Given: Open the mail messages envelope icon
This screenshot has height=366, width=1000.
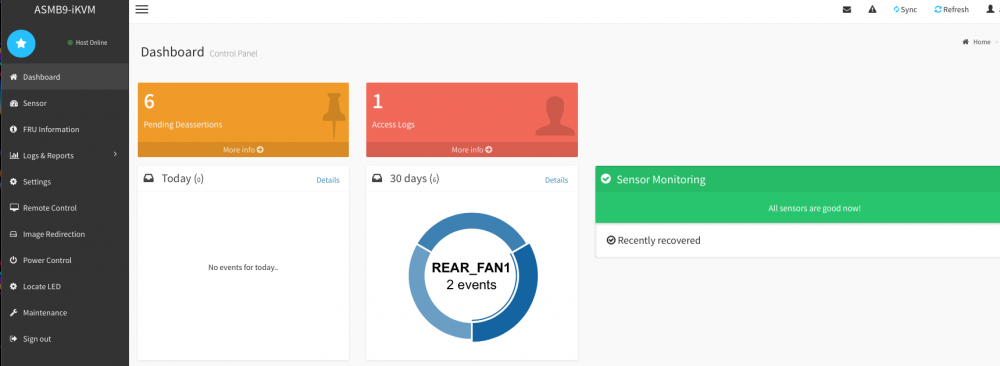Looking at the screenshot, I should point(847,10).
